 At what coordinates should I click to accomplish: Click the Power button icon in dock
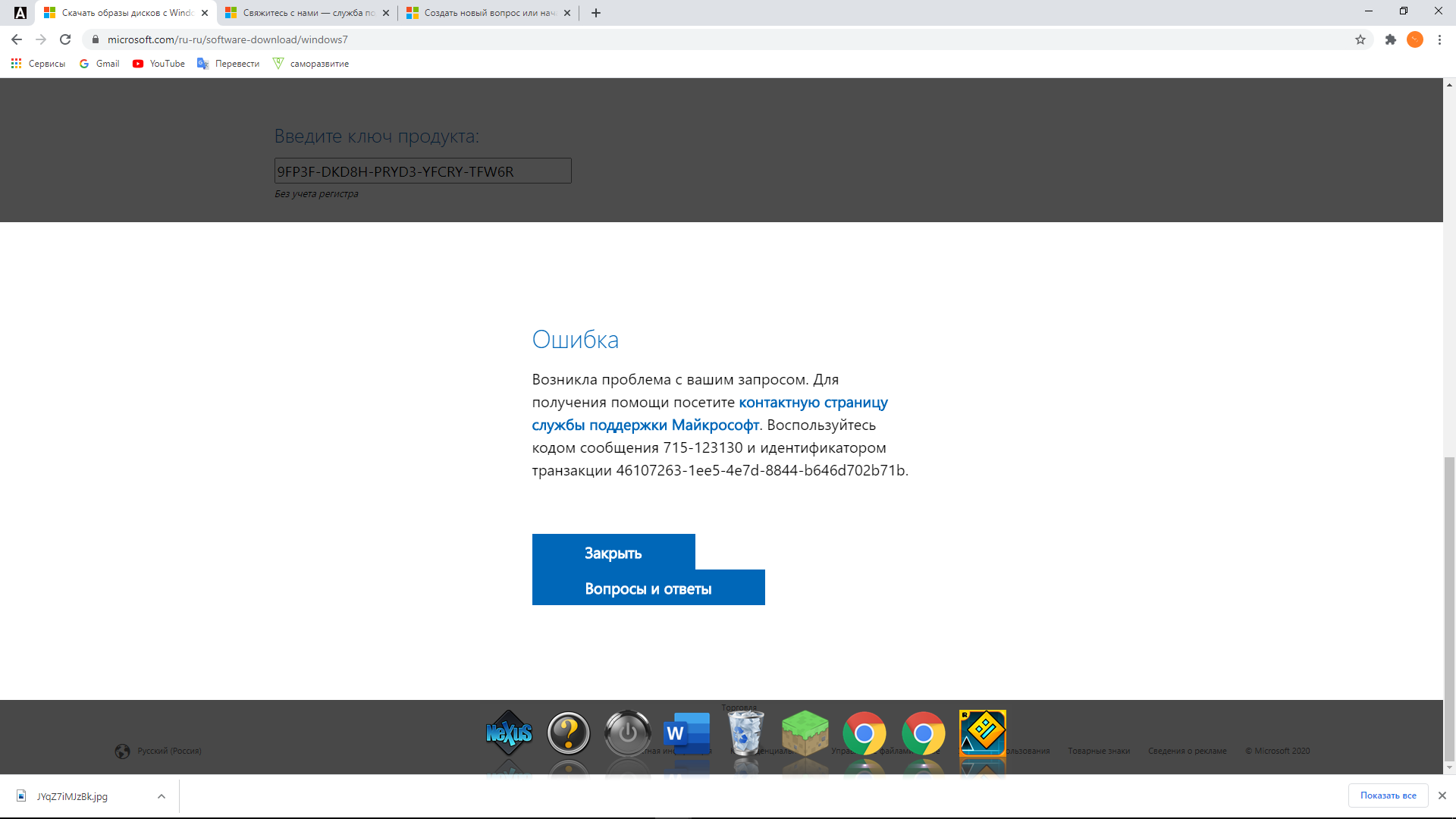point(627,733)
